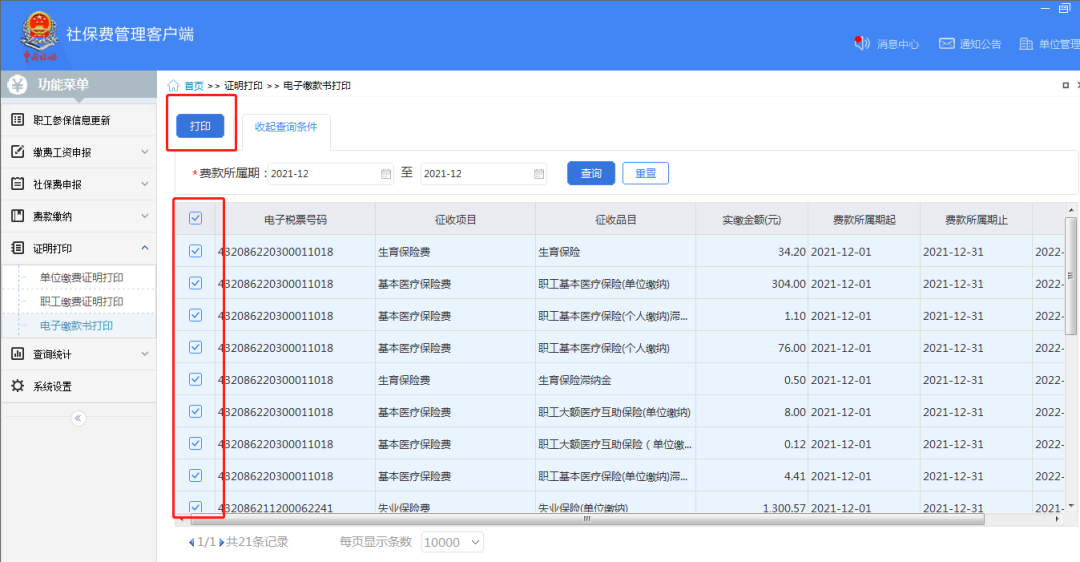Uncheck the row with amount 1.10
Screen dimensions: 1080x562
pyautogui.click(x=196, y=315)
